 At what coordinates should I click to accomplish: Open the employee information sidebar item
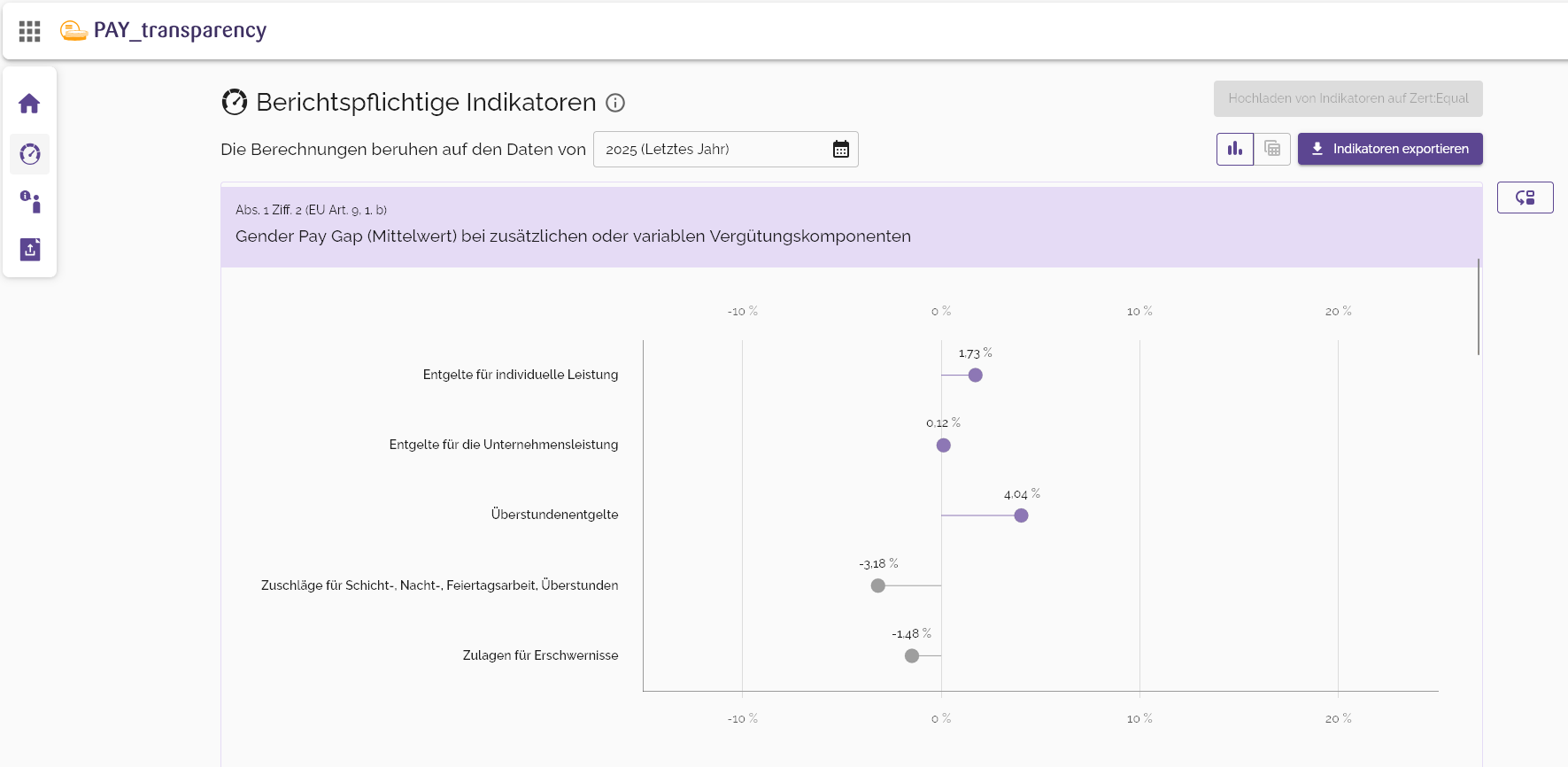[29, 202]
